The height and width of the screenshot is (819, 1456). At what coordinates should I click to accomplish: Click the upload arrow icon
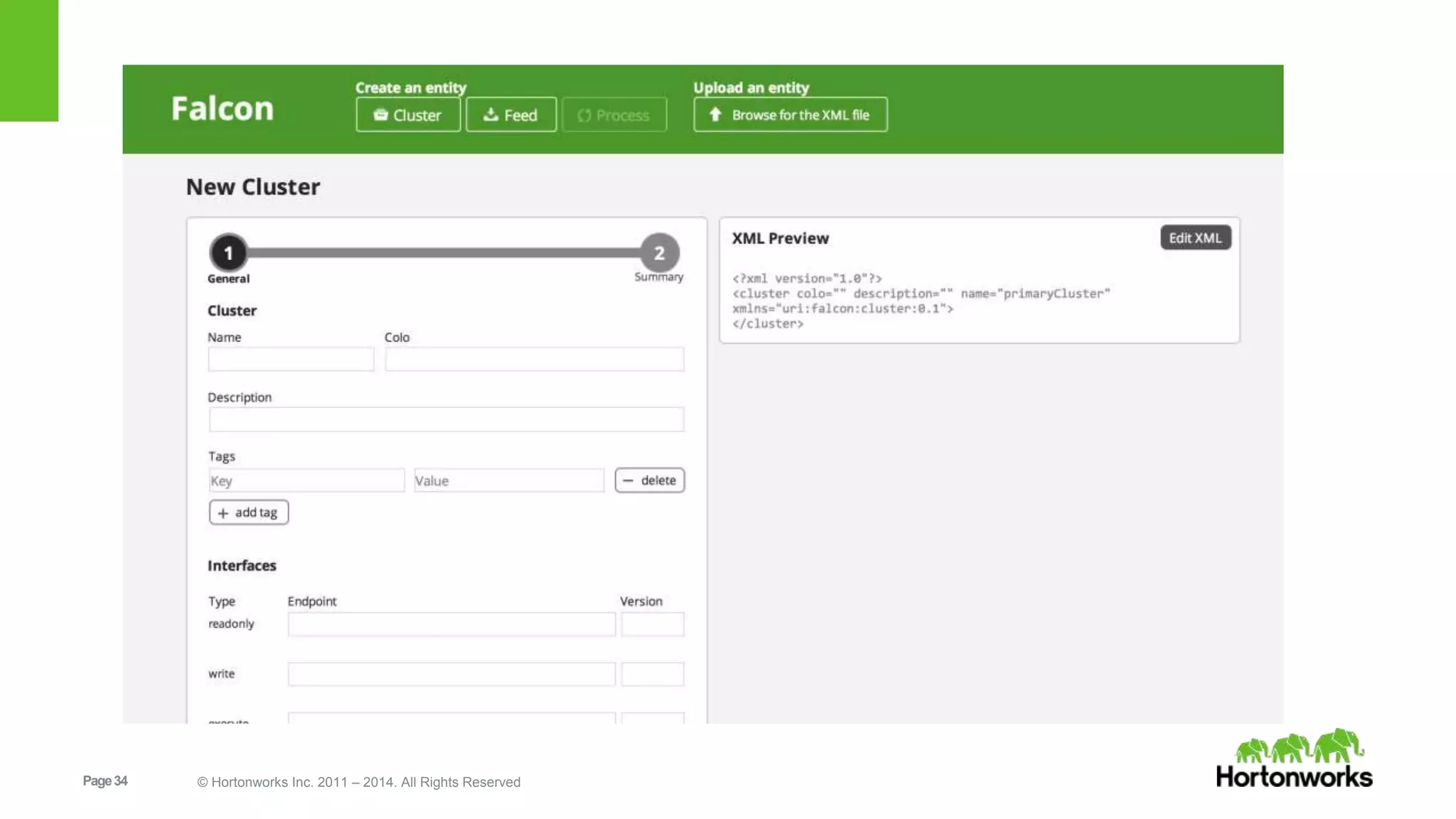715,114
